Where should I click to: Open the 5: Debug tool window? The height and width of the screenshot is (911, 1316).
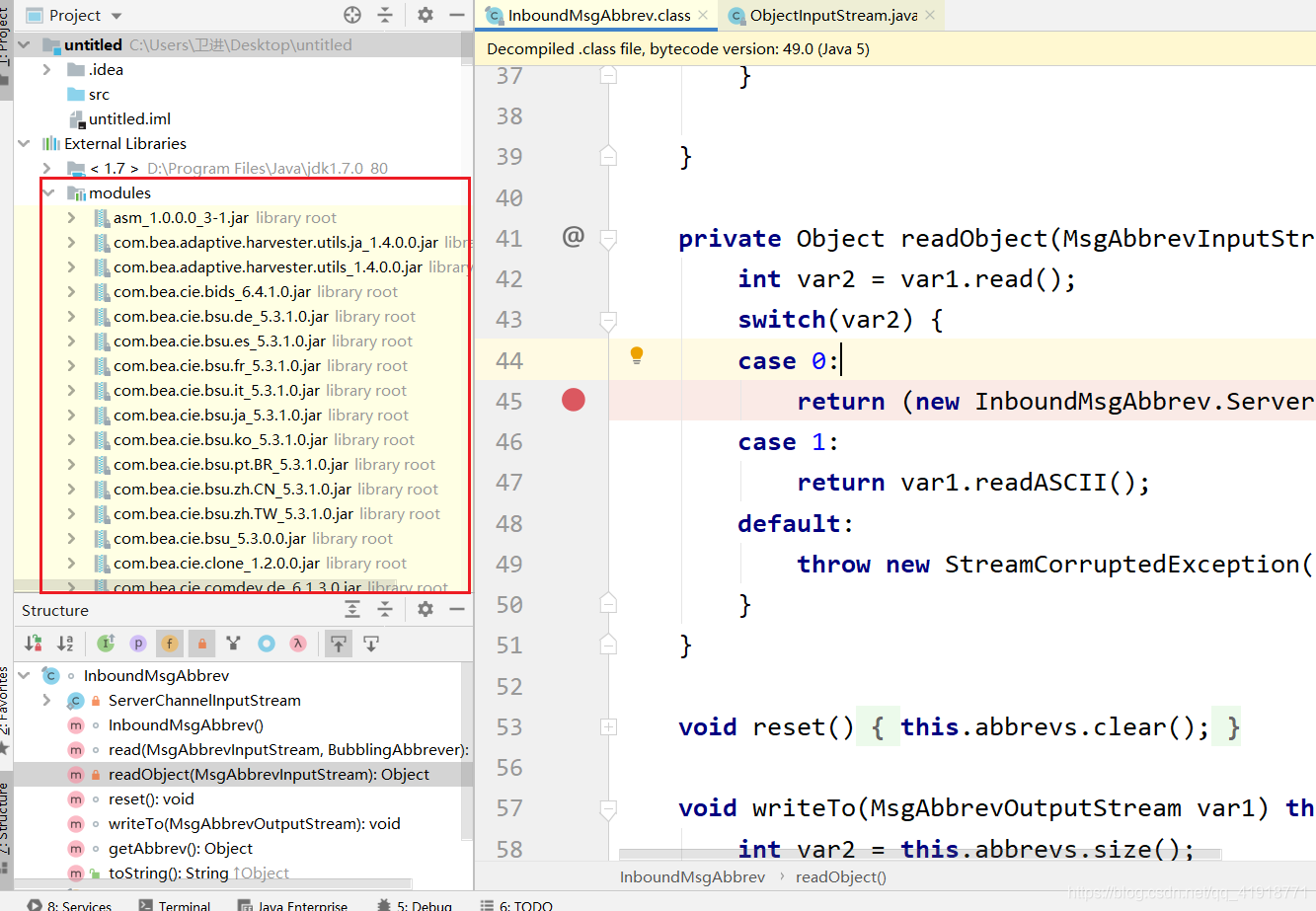tap(415, 904)
